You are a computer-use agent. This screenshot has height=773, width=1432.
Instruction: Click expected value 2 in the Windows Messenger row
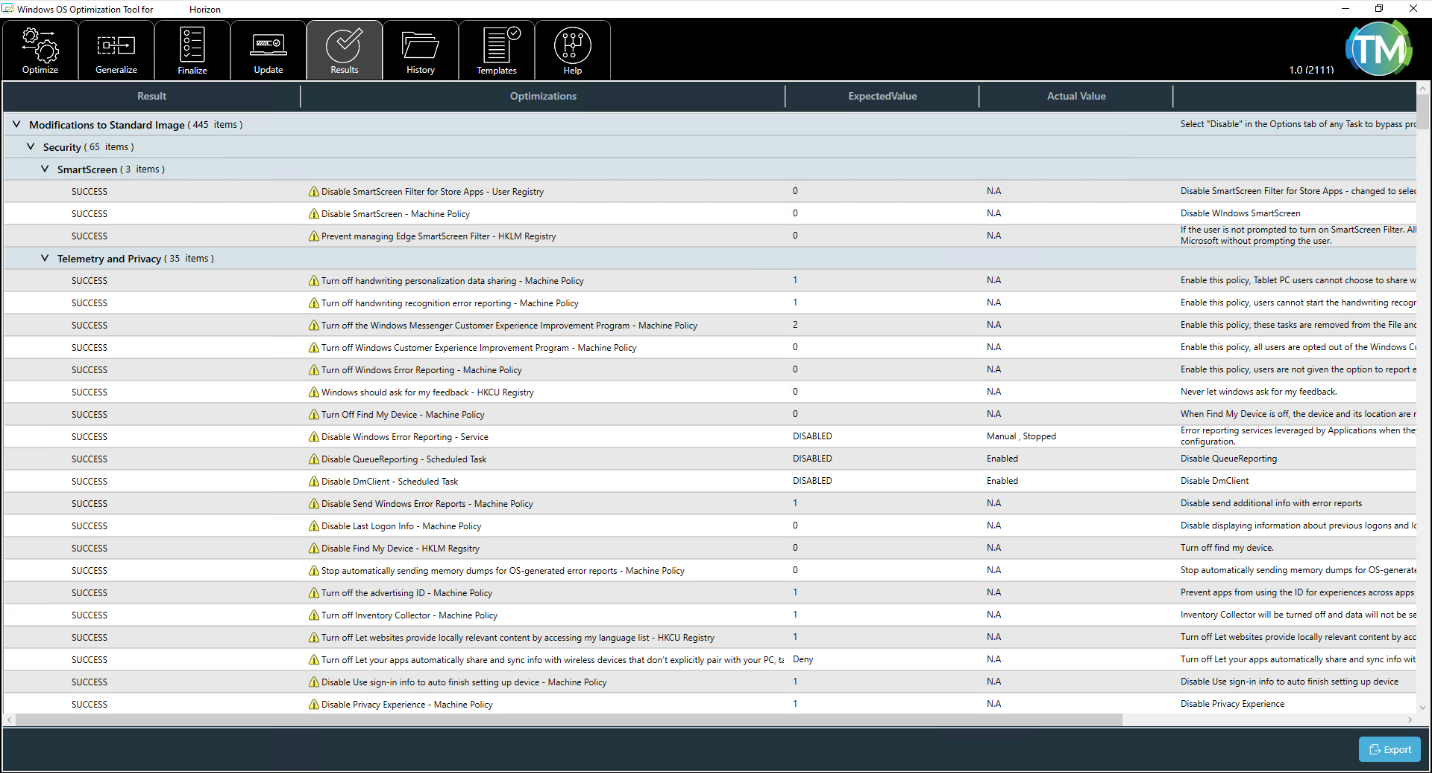(795, 325)
